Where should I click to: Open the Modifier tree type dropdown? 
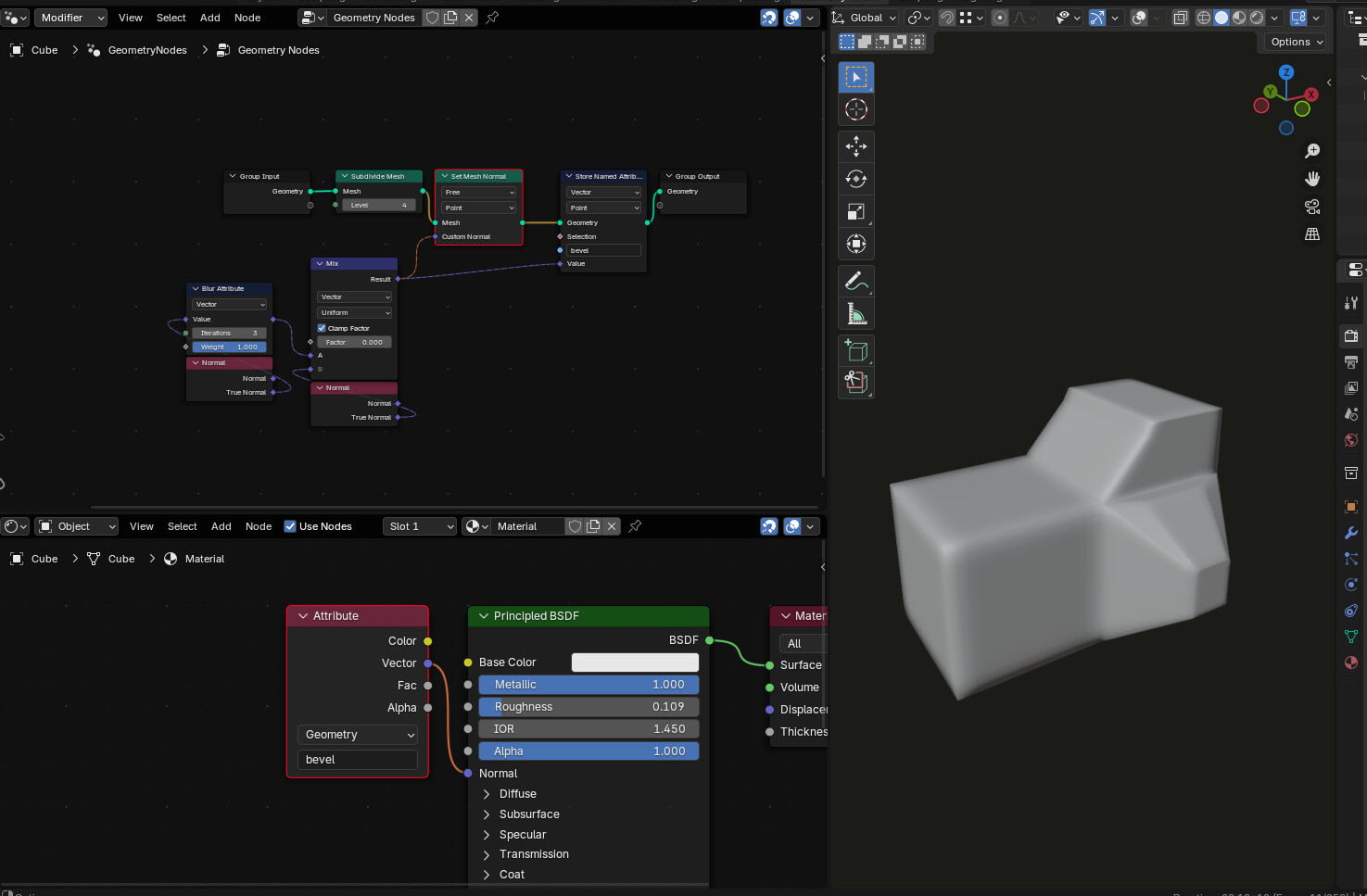[x=72, y=18]
